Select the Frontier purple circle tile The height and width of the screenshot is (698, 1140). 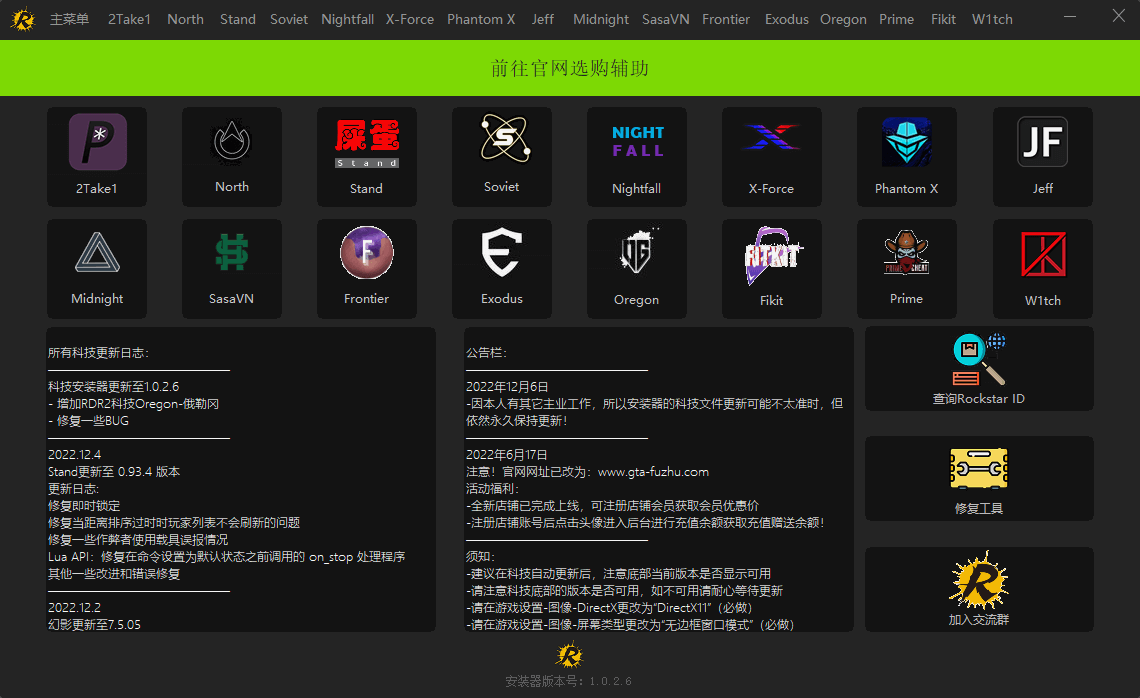pos(366,269)
